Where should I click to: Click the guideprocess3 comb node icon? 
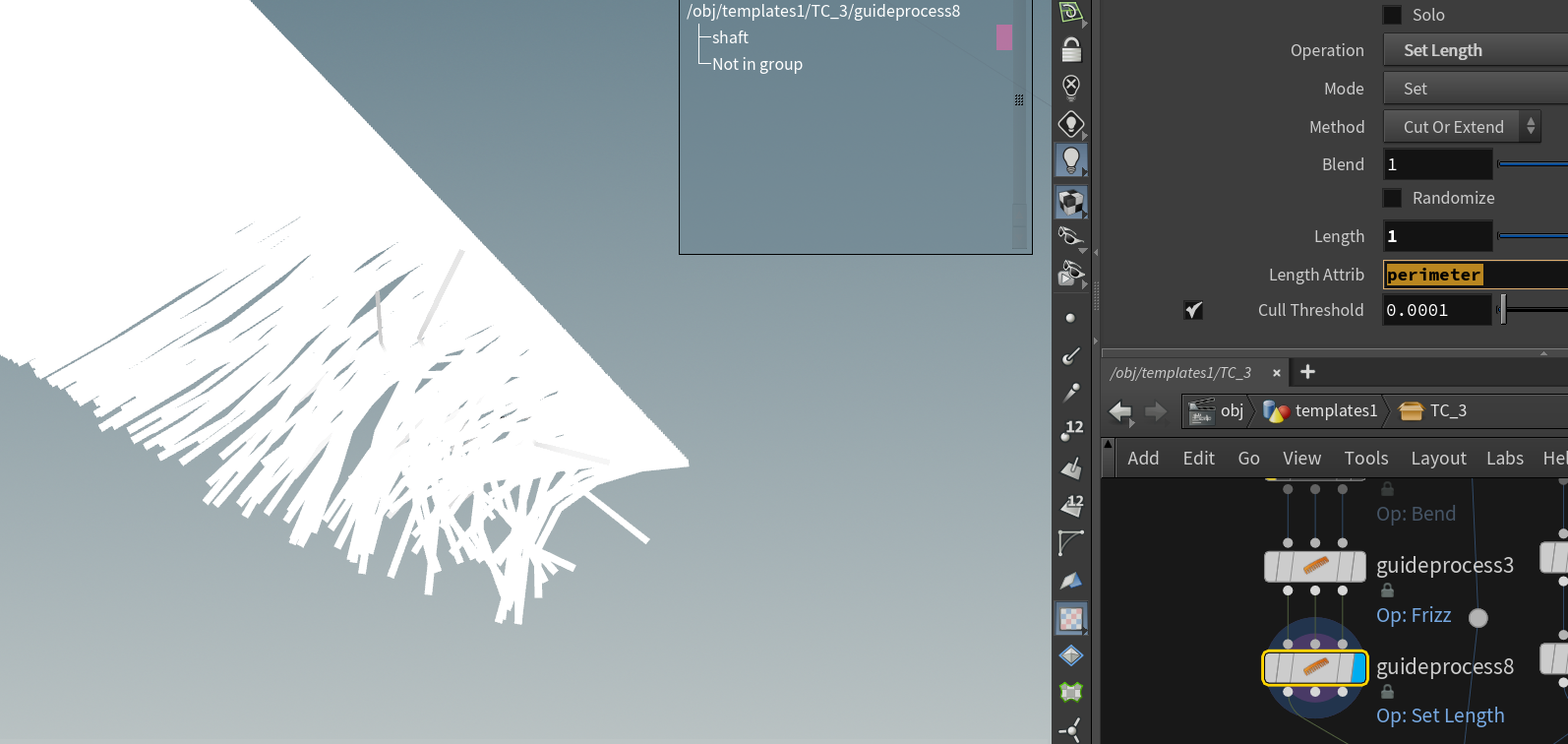pos(1315,566)
